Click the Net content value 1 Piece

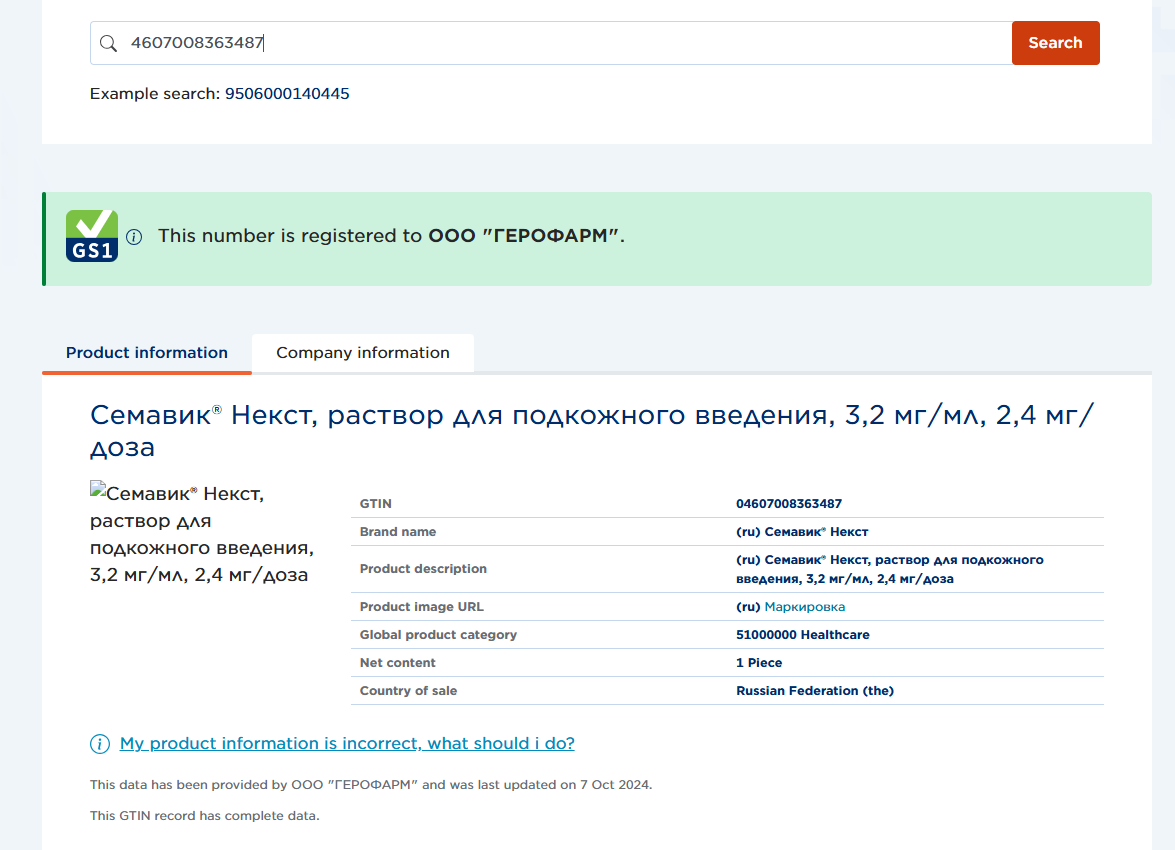point(759,663)
